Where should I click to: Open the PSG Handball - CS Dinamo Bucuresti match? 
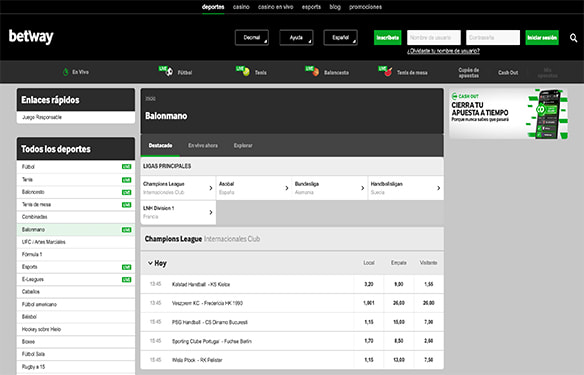click(x=210, y=322)
